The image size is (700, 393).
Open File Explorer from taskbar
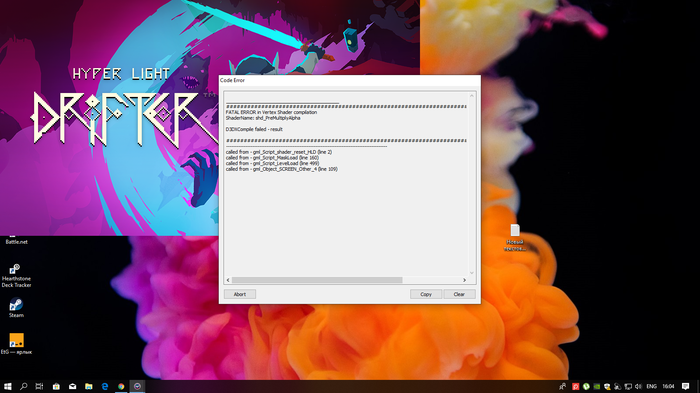pos(89,386)
